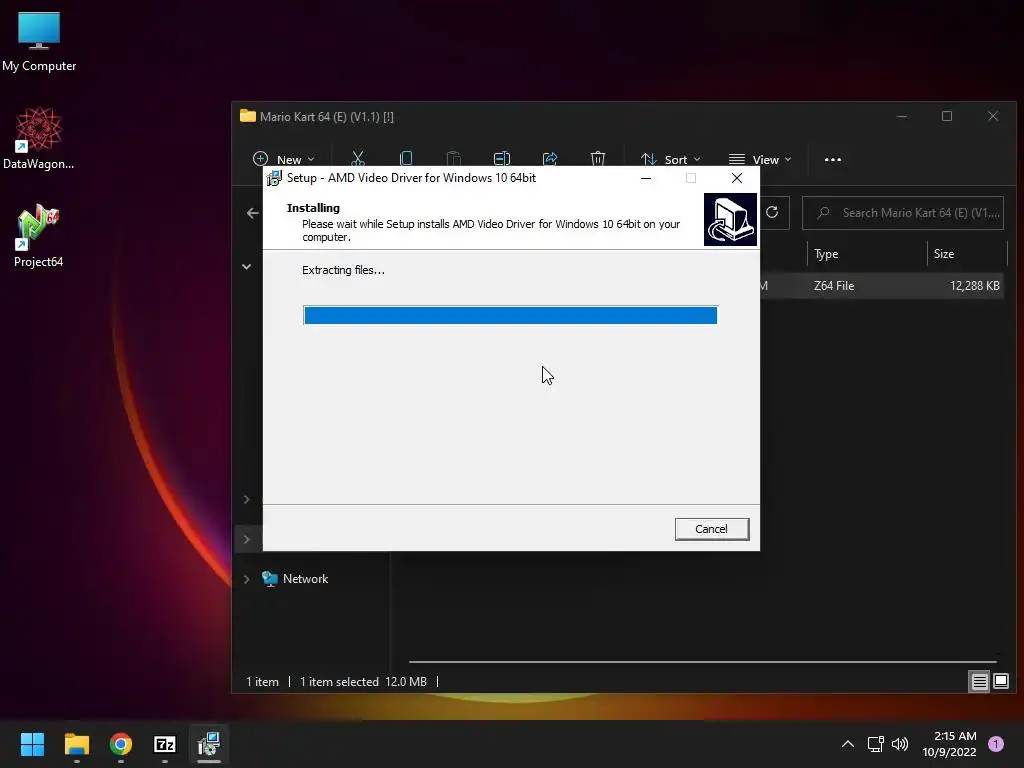The height and width of the screenshot is (768, 1024).
Task: Minimize the Mario Kart 64 Explorer window
Action: pos(902,117)
